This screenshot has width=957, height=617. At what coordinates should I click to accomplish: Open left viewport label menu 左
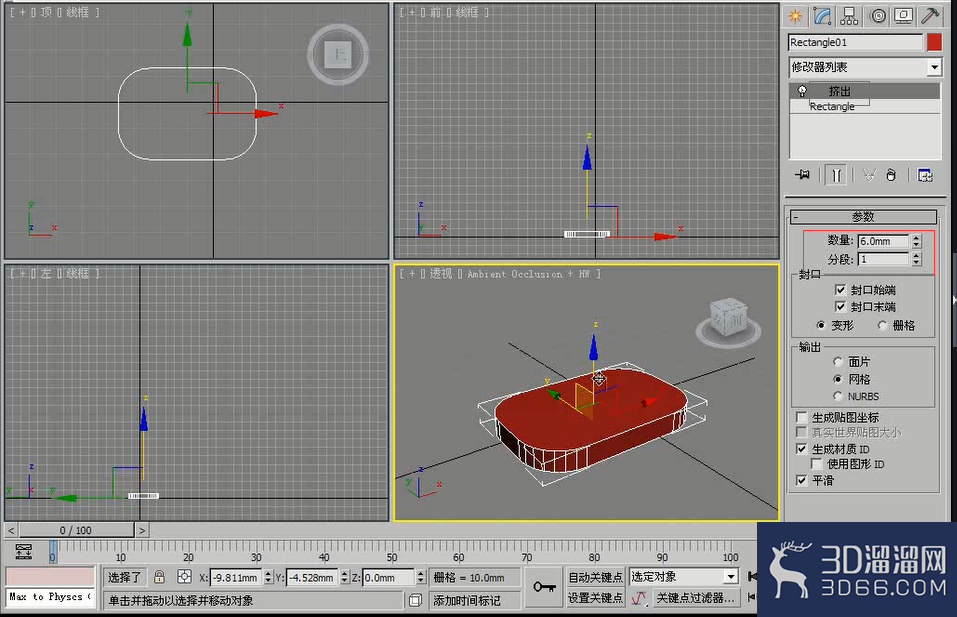[46, 273]
